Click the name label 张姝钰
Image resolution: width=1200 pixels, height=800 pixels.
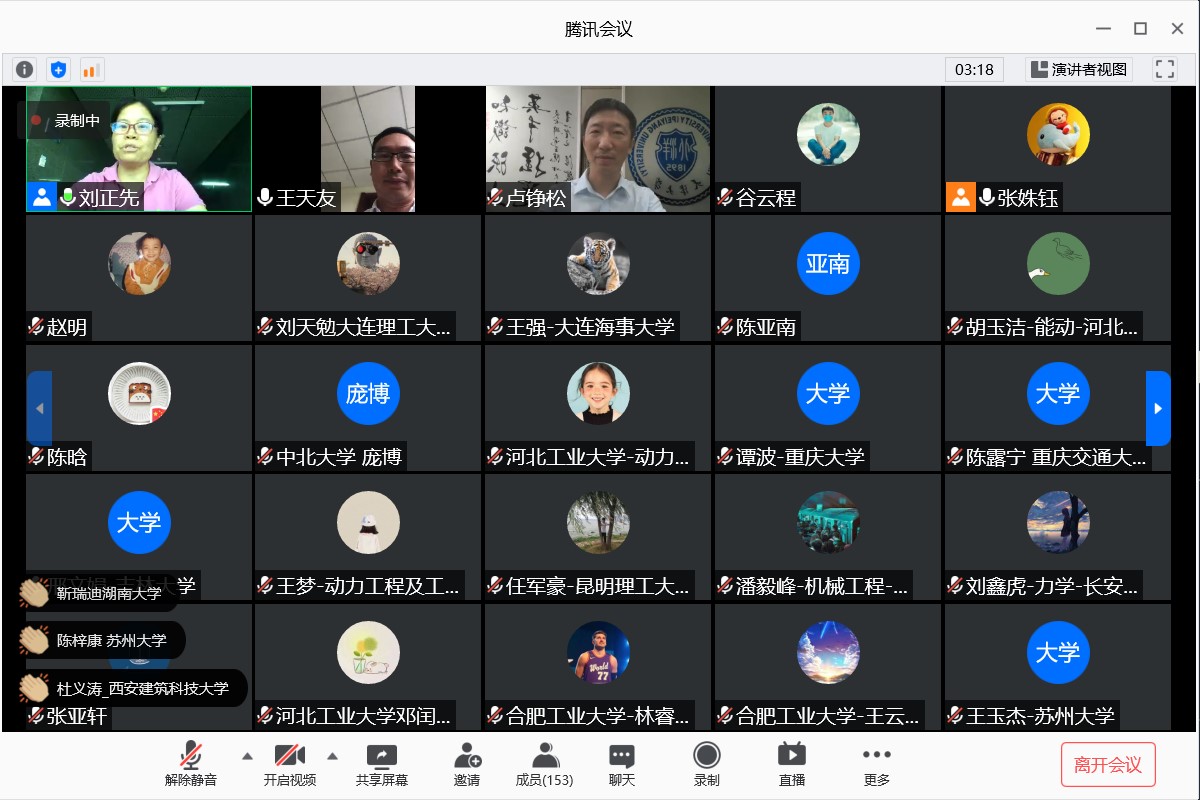point(1027,198)
